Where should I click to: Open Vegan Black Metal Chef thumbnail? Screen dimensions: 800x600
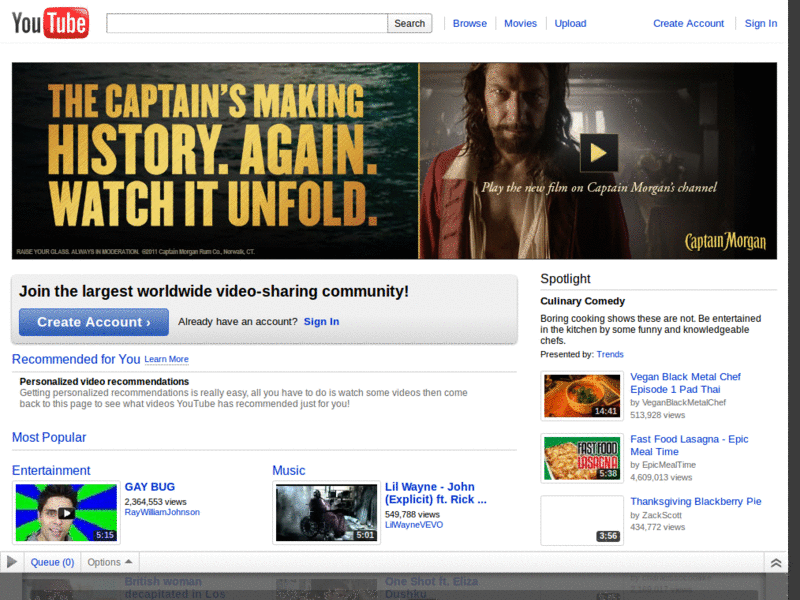coord(582,396)
